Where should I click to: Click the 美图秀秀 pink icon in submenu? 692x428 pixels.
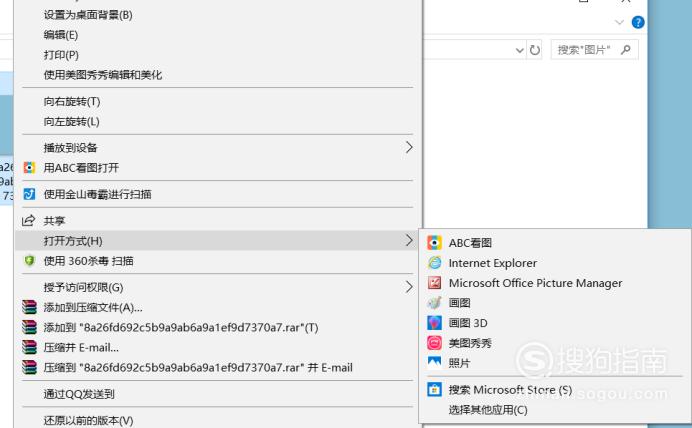point(434,343)
